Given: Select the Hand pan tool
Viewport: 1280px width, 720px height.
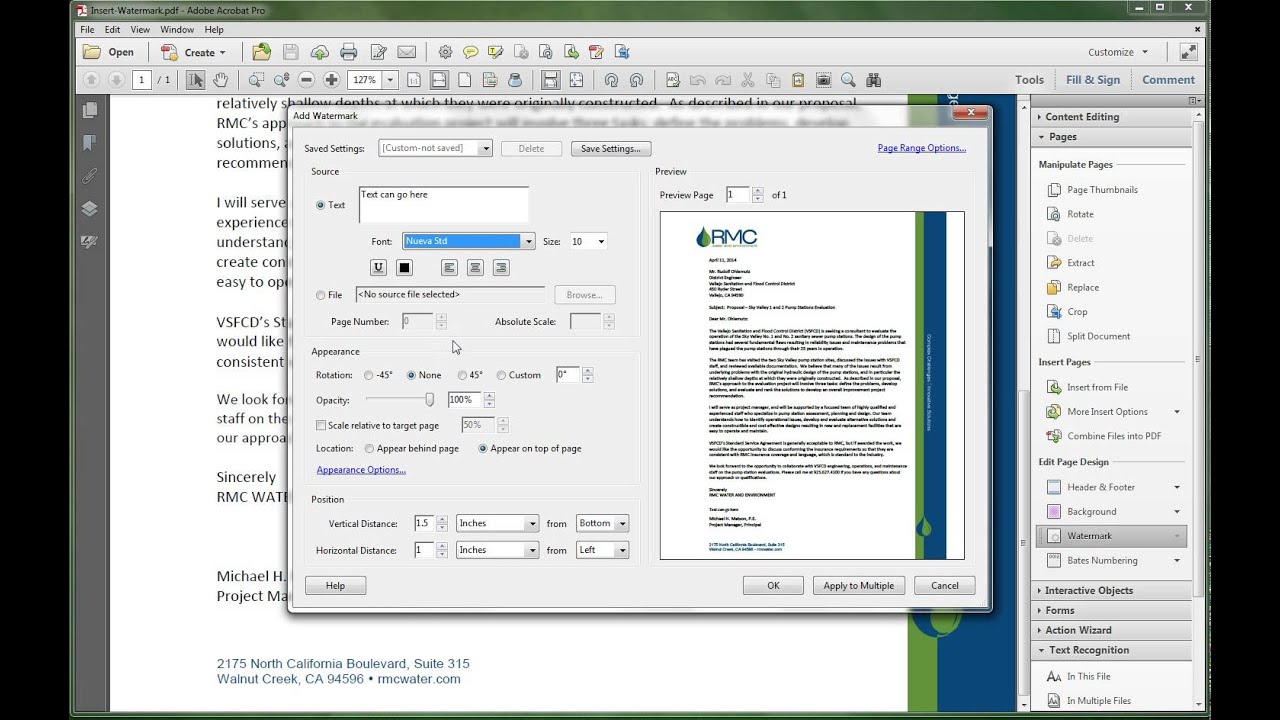Looking at the screenshot, I should point(220,80).
